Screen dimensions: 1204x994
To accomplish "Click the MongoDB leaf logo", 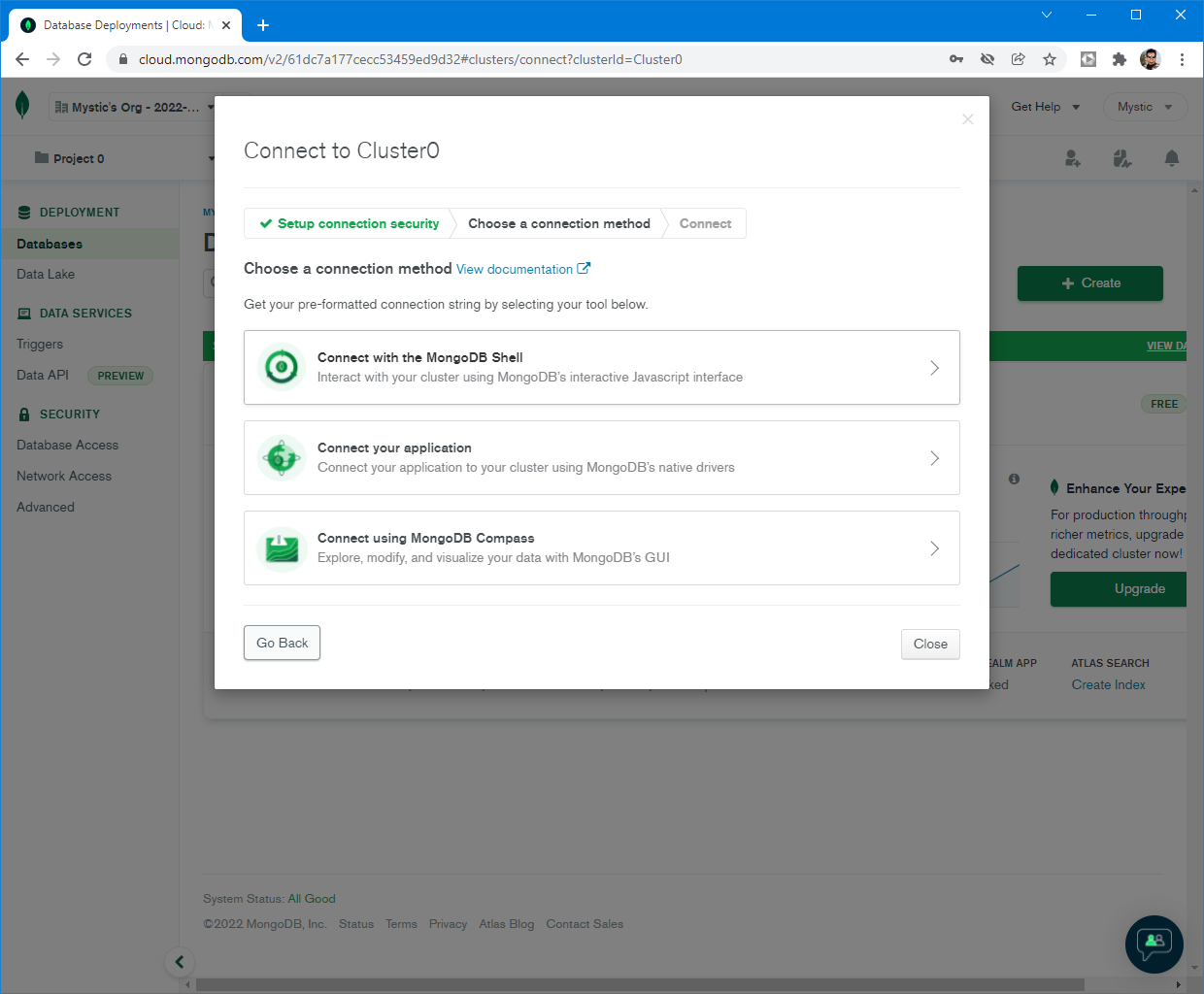I will coord(22,105).
